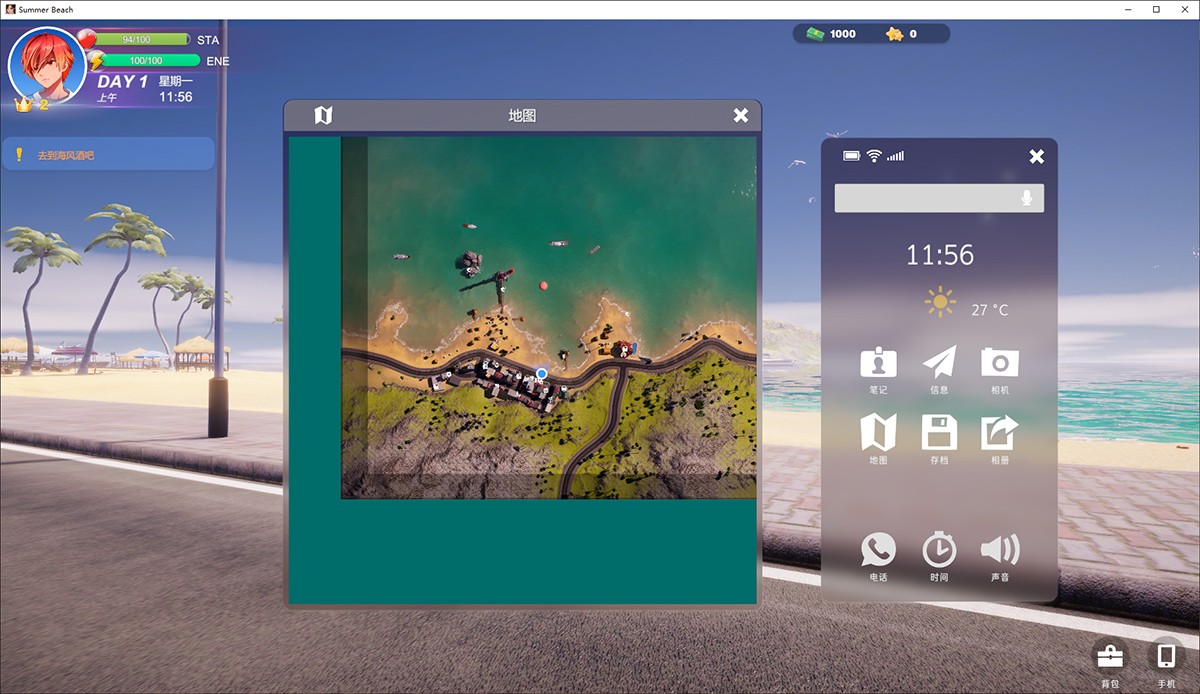Open the backpack (背包) inventory button
Viewport: 1200px width, 694px height.
coord(1110,657)
